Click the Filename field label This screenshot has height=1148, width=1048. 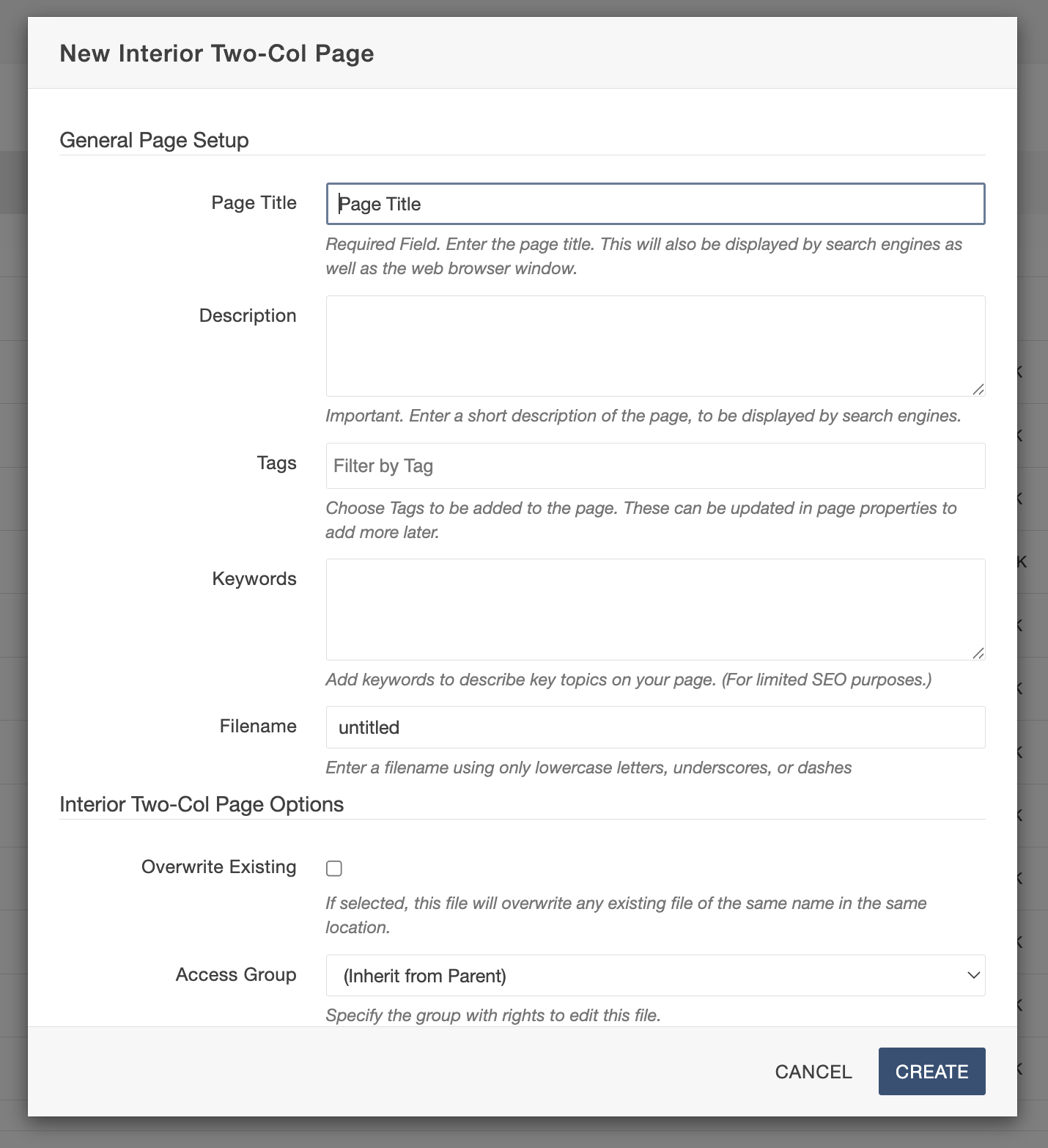point(258,726)
